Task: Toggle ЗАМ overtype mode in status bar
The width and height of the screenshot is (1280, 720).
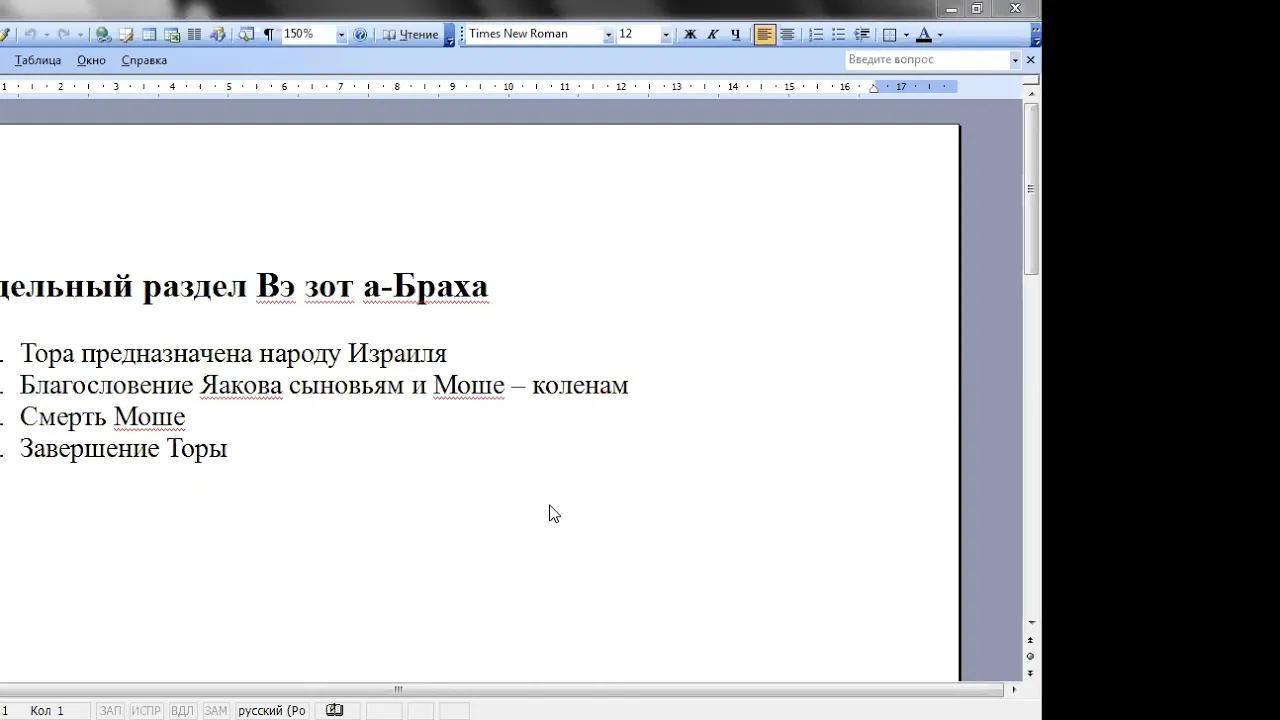Action: [x=216, y=711]
